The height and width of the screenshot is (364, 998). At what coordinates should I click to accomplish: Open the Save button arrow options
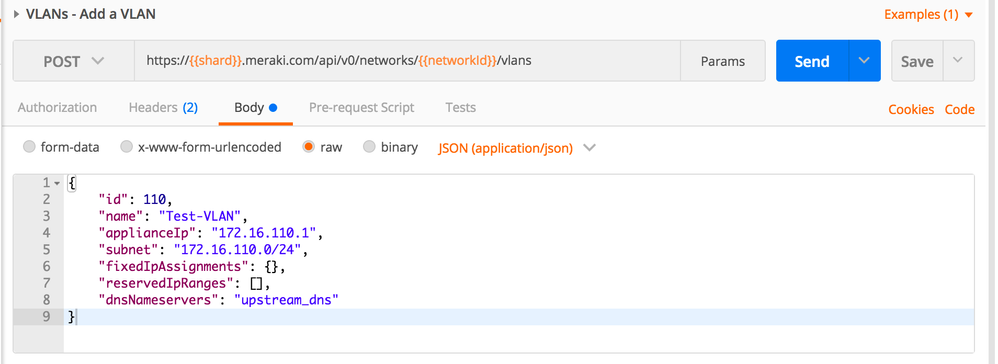point(959,61)
